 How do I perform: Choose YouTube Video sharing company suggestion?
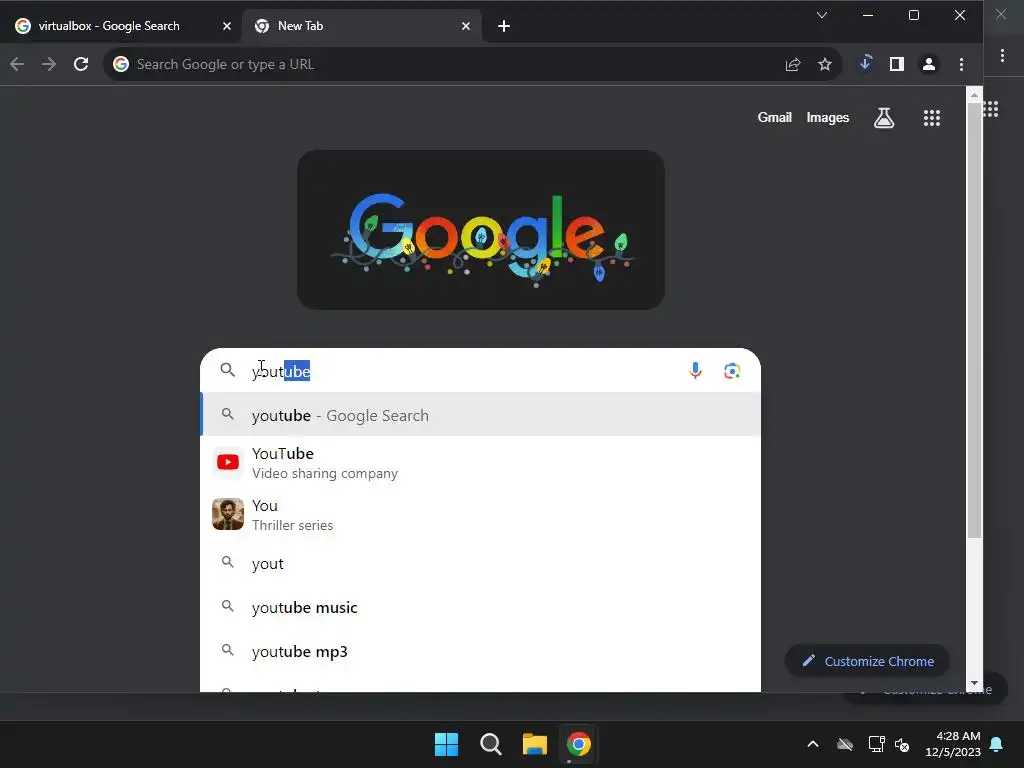[x=481, y=462]
